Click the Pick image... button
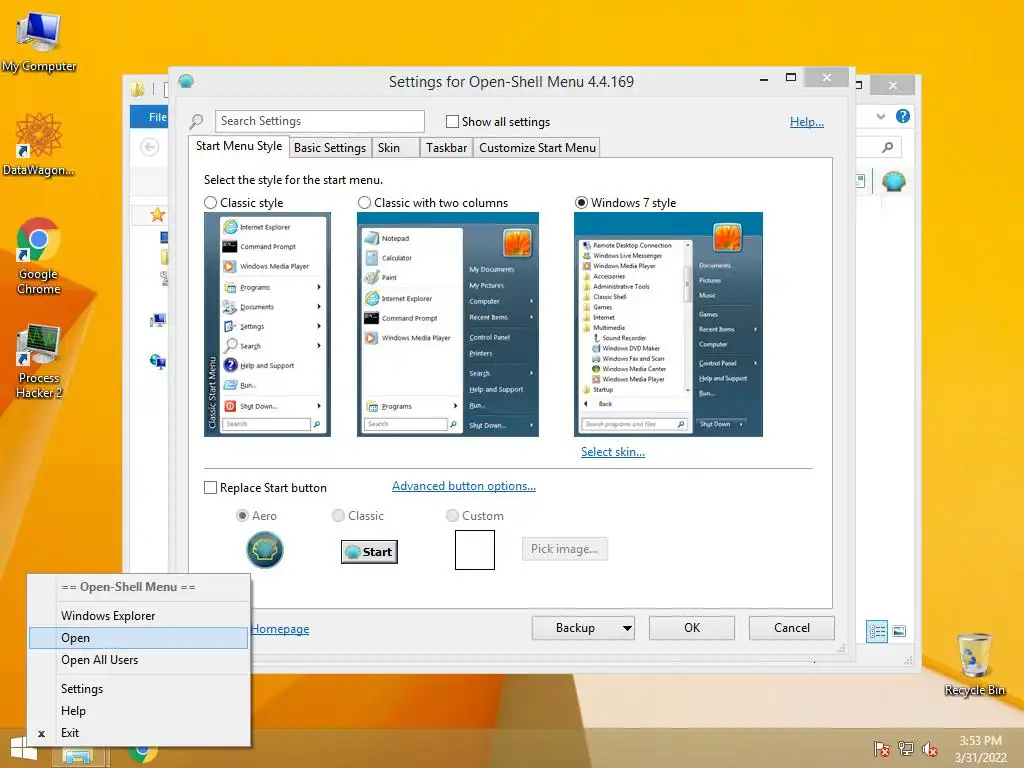Screen dimensions: 1024x768 (x=565, y=549)
